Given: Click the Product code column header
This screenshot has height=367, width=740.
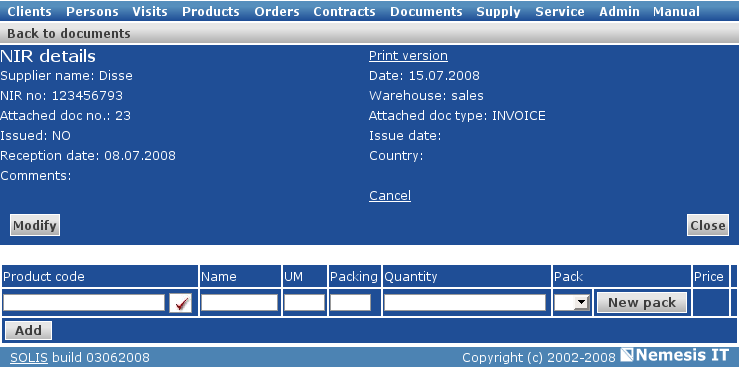Looking at the screenshot, I should click(100, 276).
